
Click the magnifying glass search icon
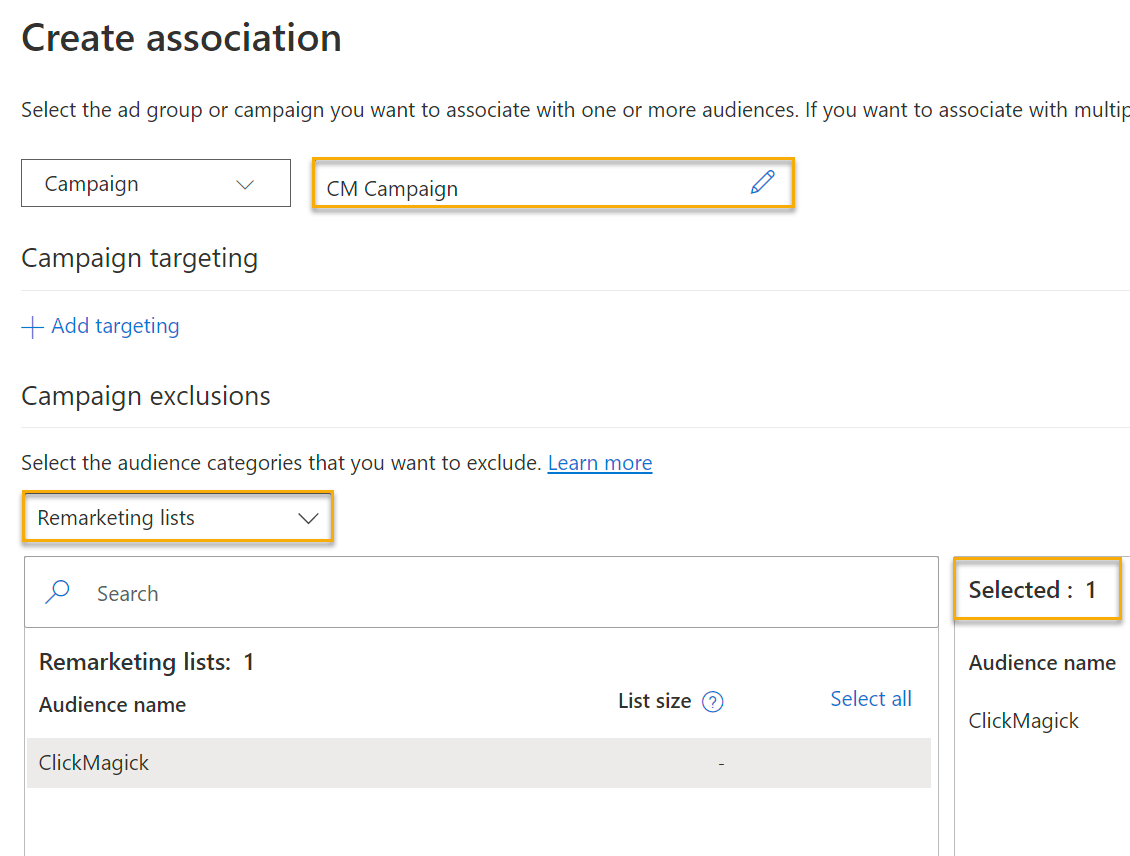(58, 592)
